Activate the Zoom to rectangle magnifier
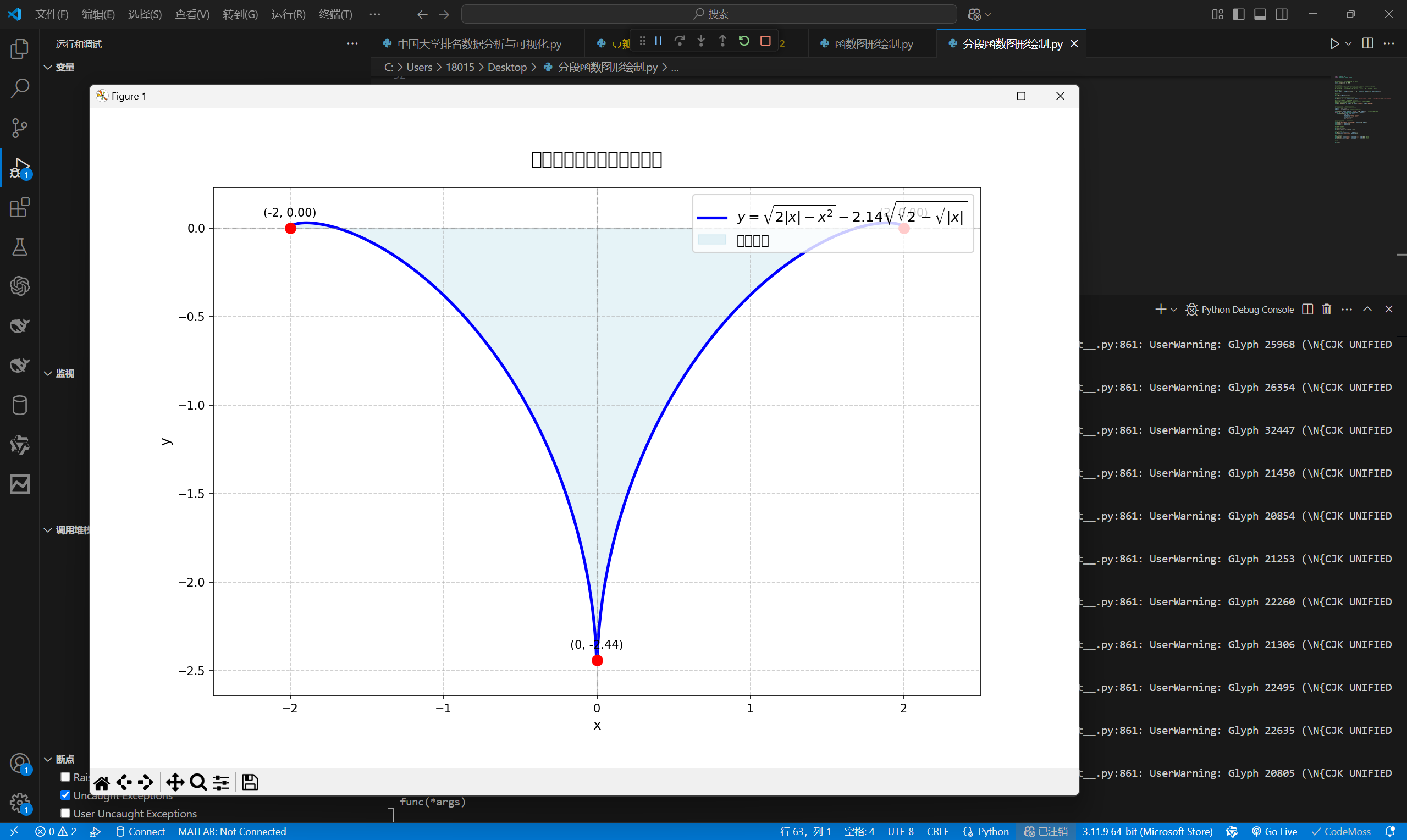1407x840 pixels. (x=198, y=782)
